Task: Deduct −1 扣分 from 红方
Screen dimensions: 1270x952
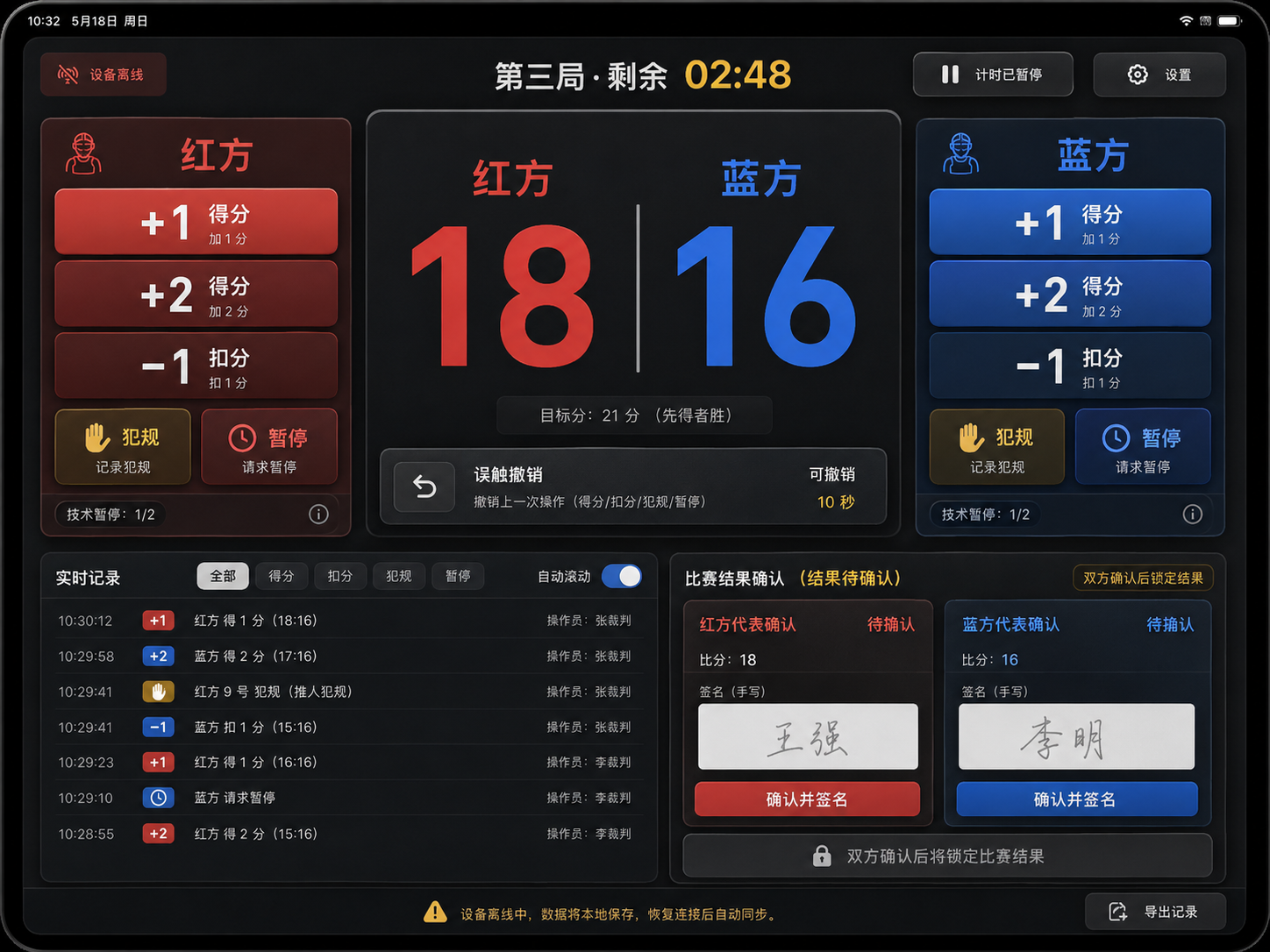Action: point(196,366)
